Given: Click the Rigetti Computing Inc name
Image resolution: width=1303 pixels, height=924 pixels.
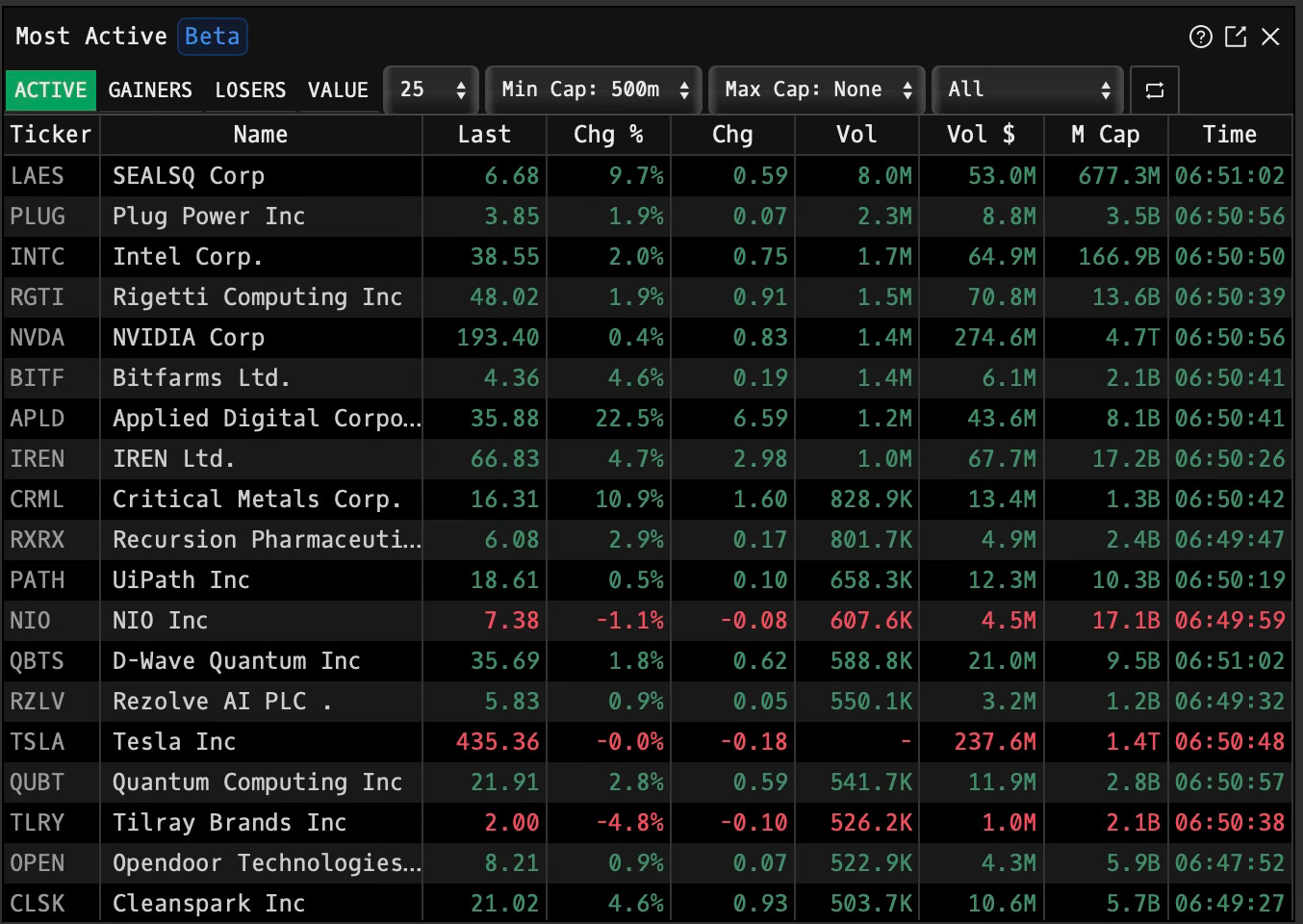Looking at the screenshot, I should pyautogui.click(x=258, y=297).
